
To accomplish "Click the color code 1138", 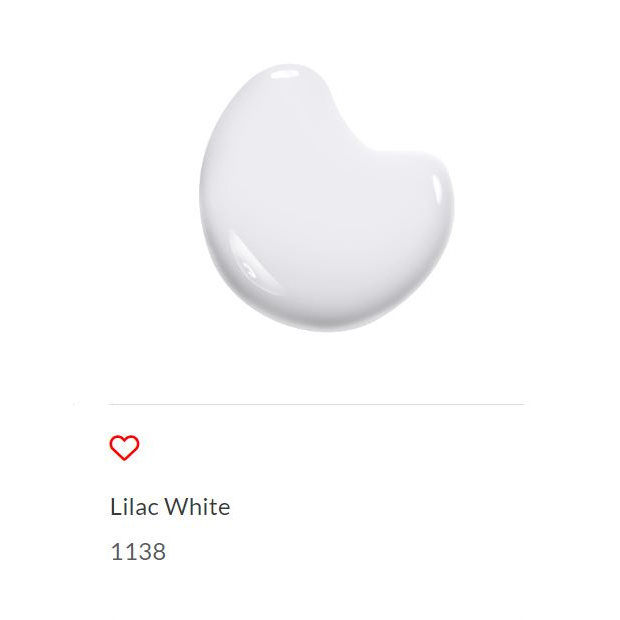I will tap(138, 552).
